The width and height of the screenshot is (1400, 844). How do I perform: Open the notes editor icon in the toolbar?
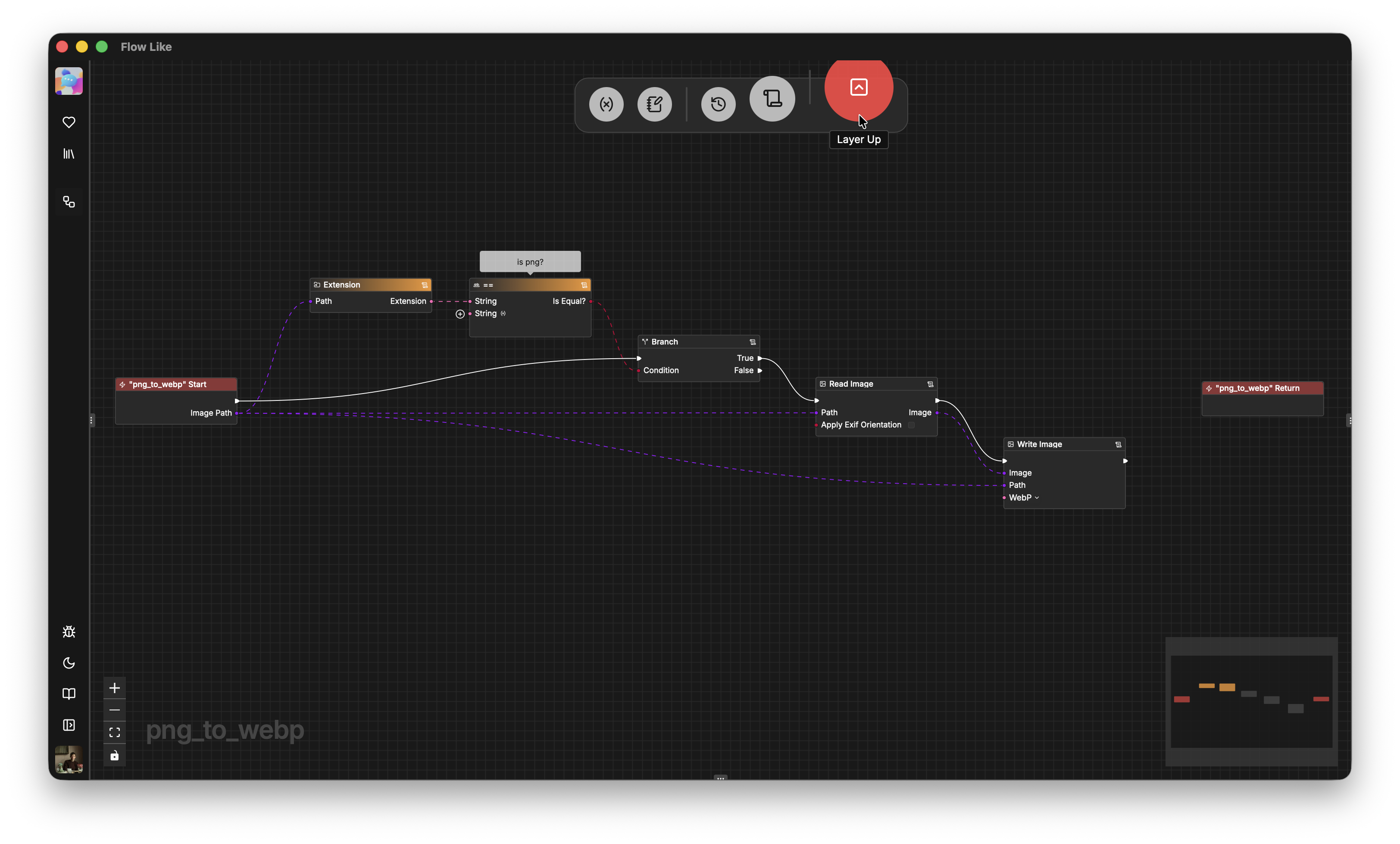click(655, 104)
